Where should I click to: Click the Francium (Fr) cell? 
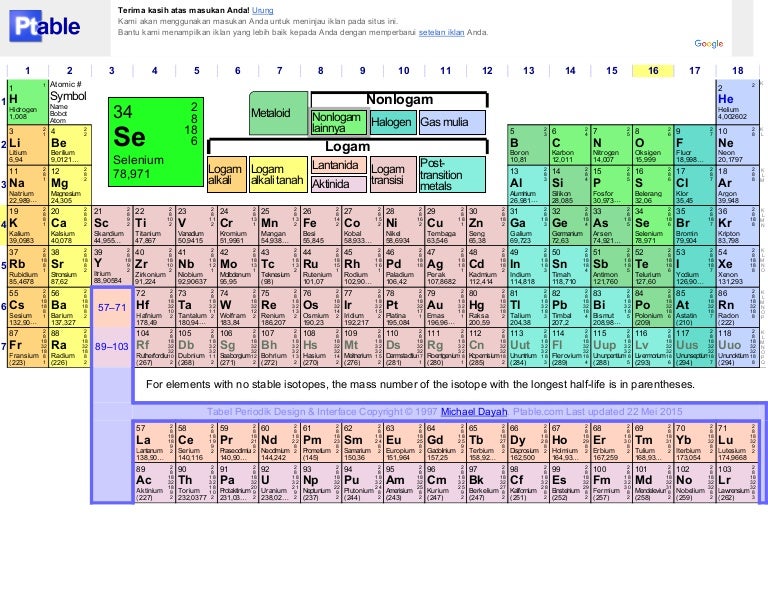coord(27,348)
